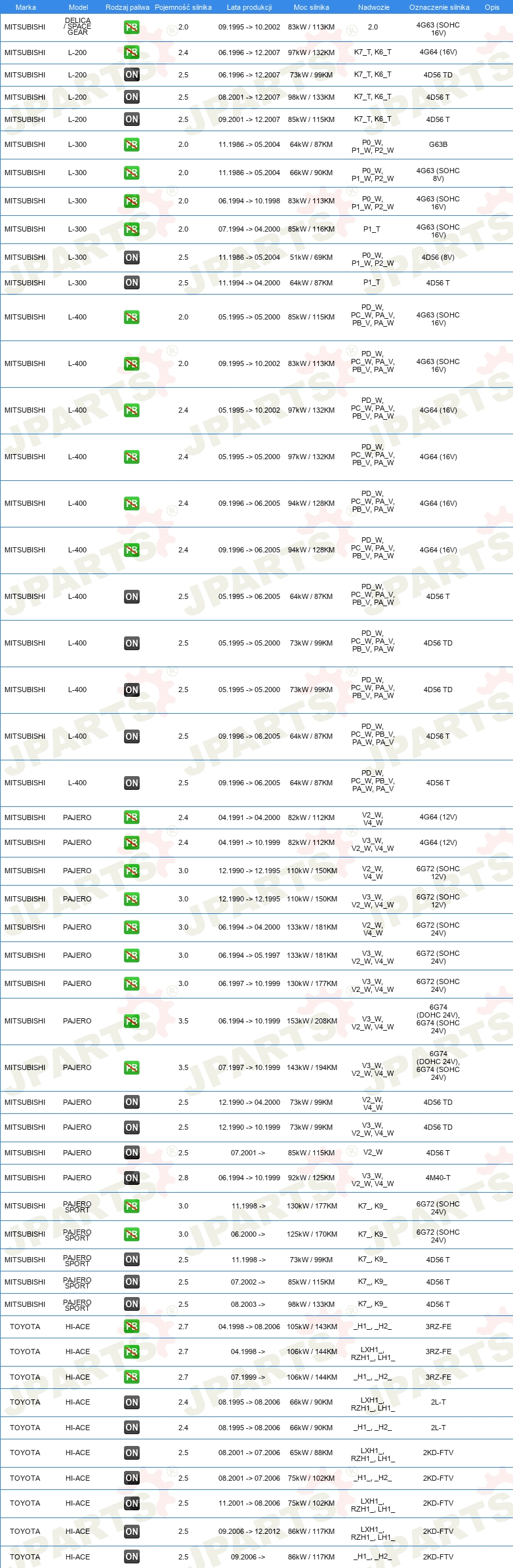Click ON icon in L-300 4D56 T row
The height and width of the screenshot is (1568, 513).
click(x=132, y=283)
